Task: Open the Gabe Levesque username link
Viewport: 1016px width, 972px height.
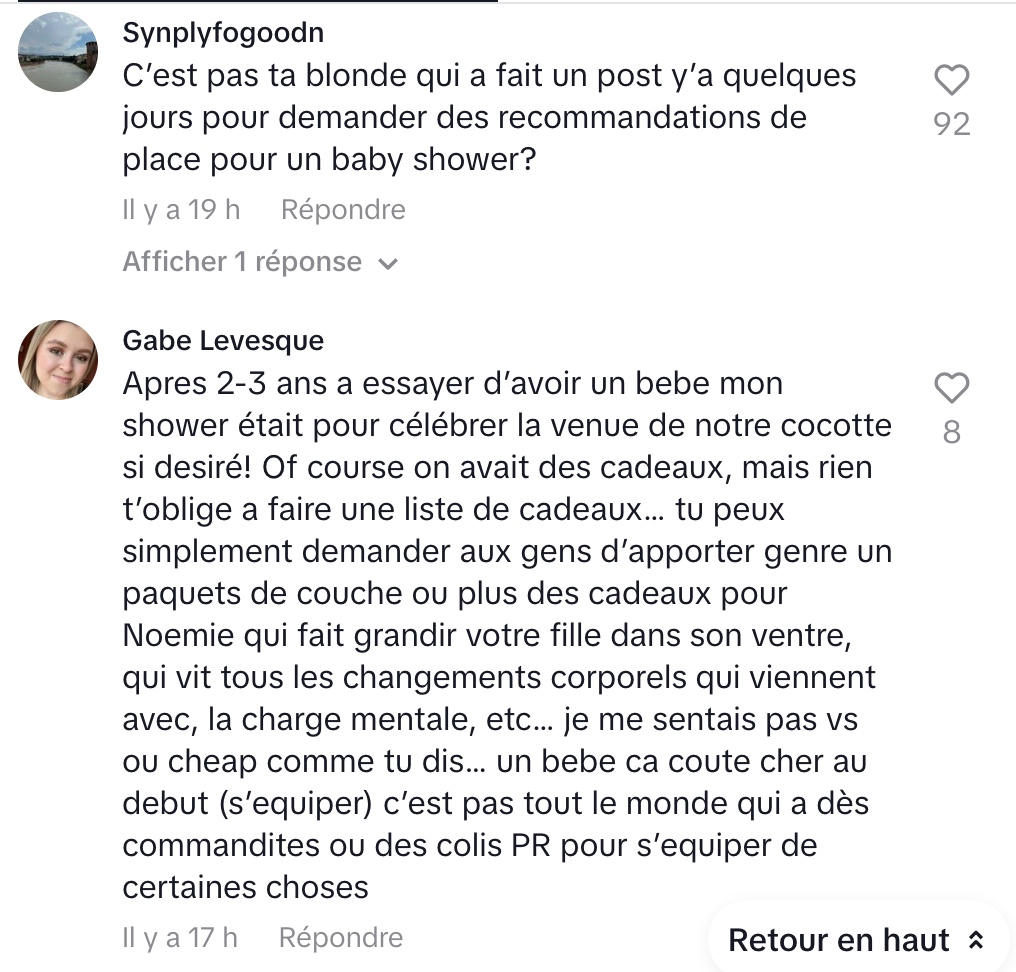Action: pyautogui.click(x=223, y=341)
